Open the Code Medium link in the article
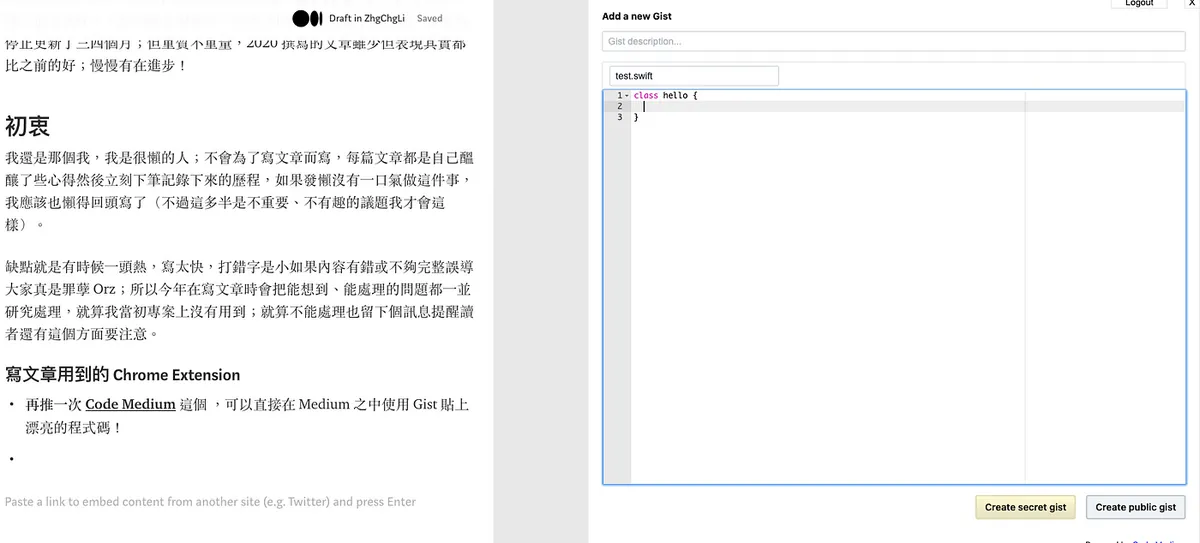This screenshot has width=1200, height=543. point(130,405)
